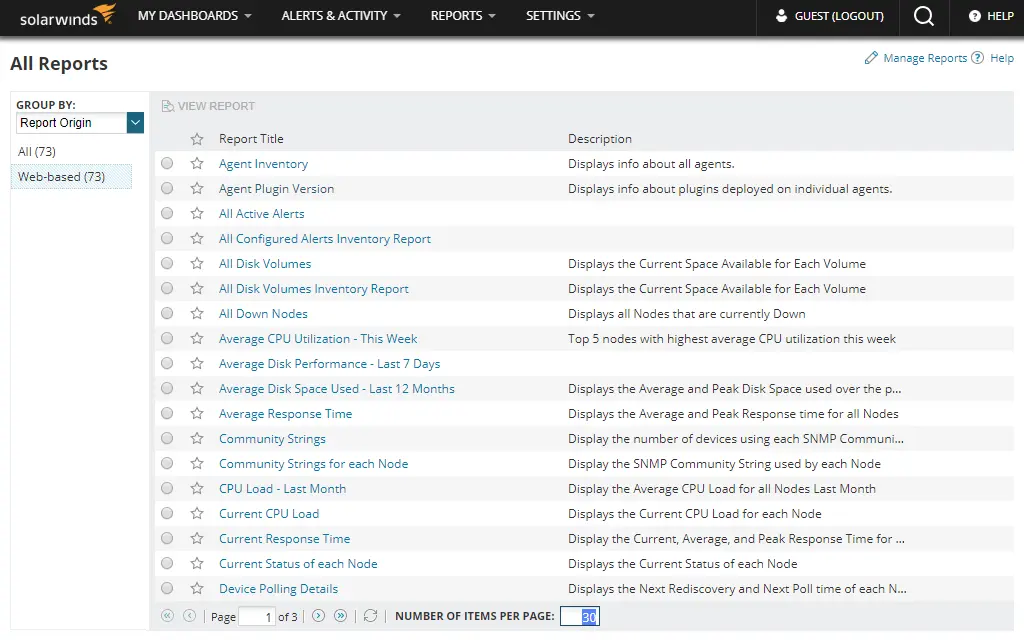Click the pencil icon next to Manage Reports
This screenshot has height=640, width=1024.
click(871, 58)
